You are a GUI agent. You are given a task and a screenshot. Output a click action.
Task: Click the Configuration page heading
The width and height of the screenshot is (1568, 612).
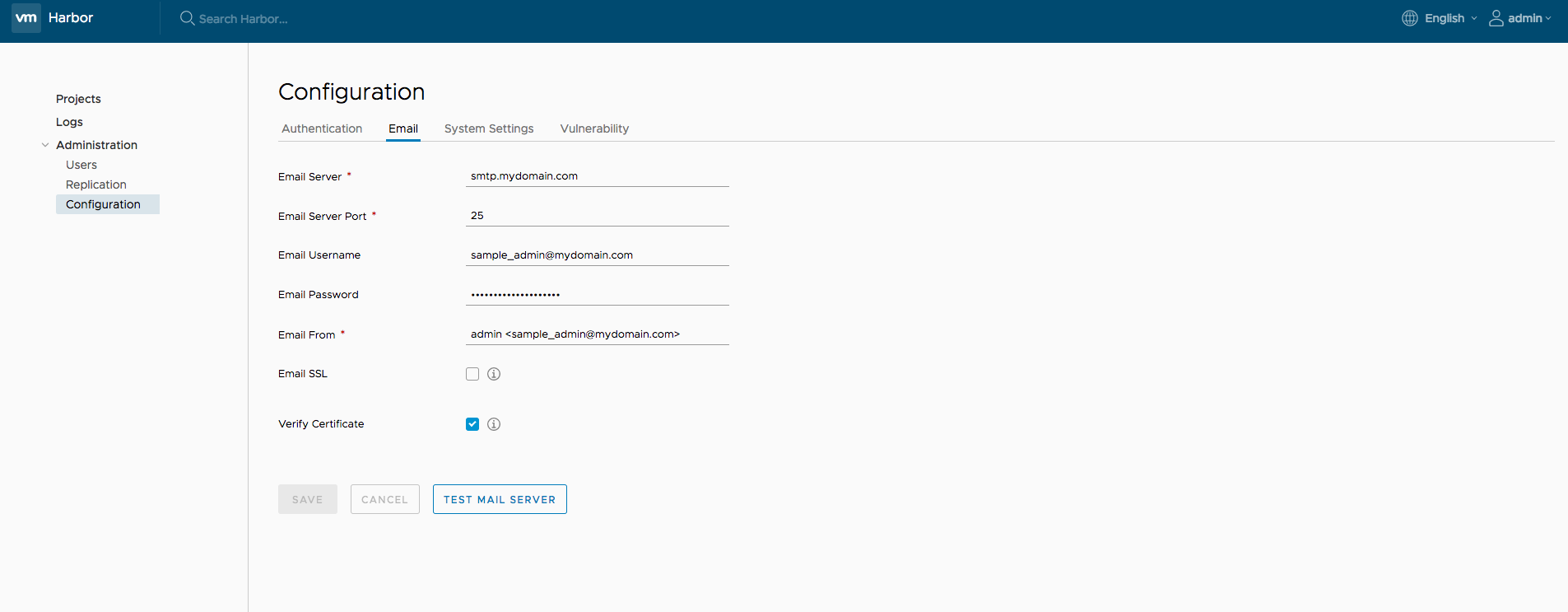351,91
